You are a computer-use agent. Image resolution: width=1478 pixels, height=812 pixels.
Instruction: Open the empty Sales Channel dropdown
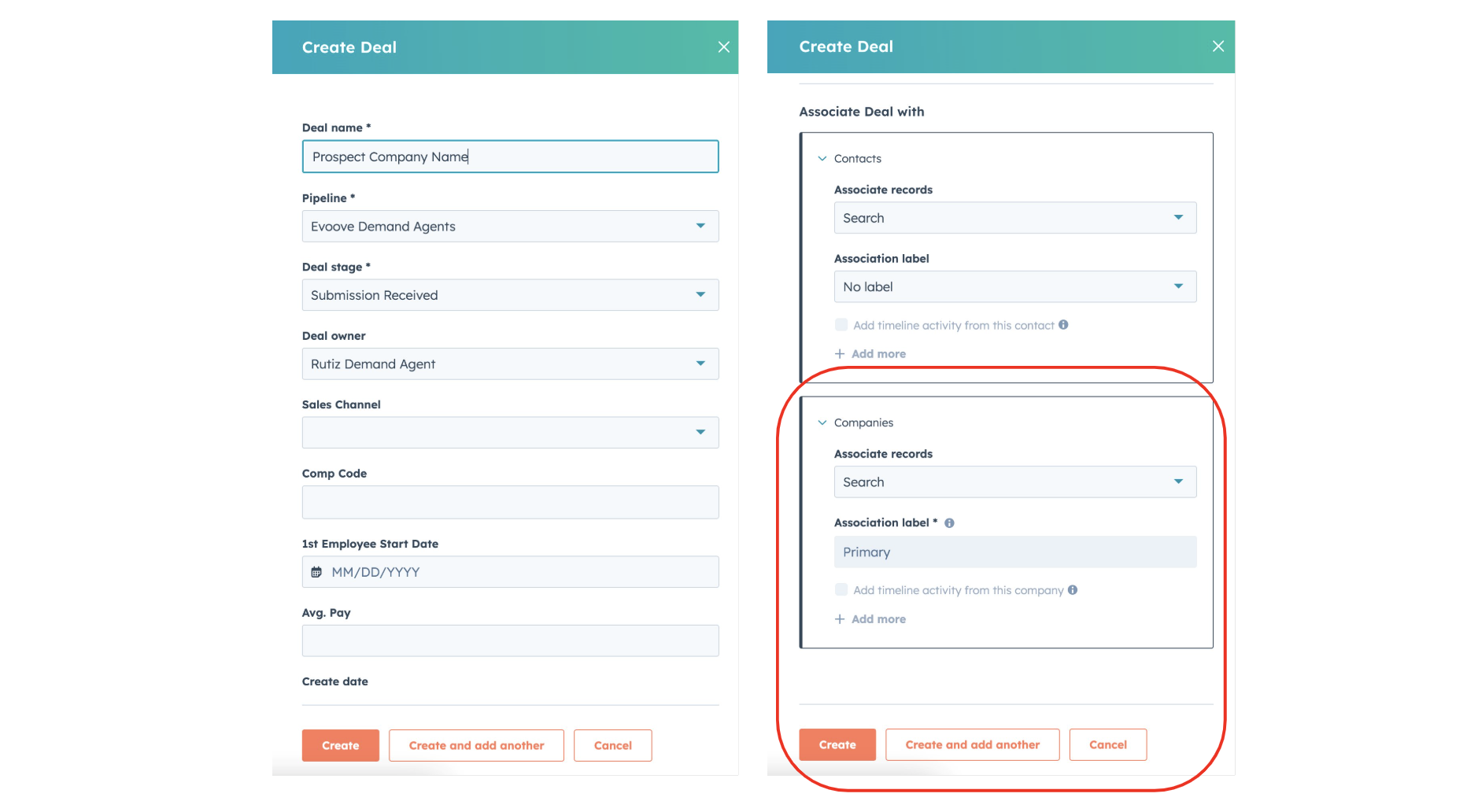pos(510,433)
